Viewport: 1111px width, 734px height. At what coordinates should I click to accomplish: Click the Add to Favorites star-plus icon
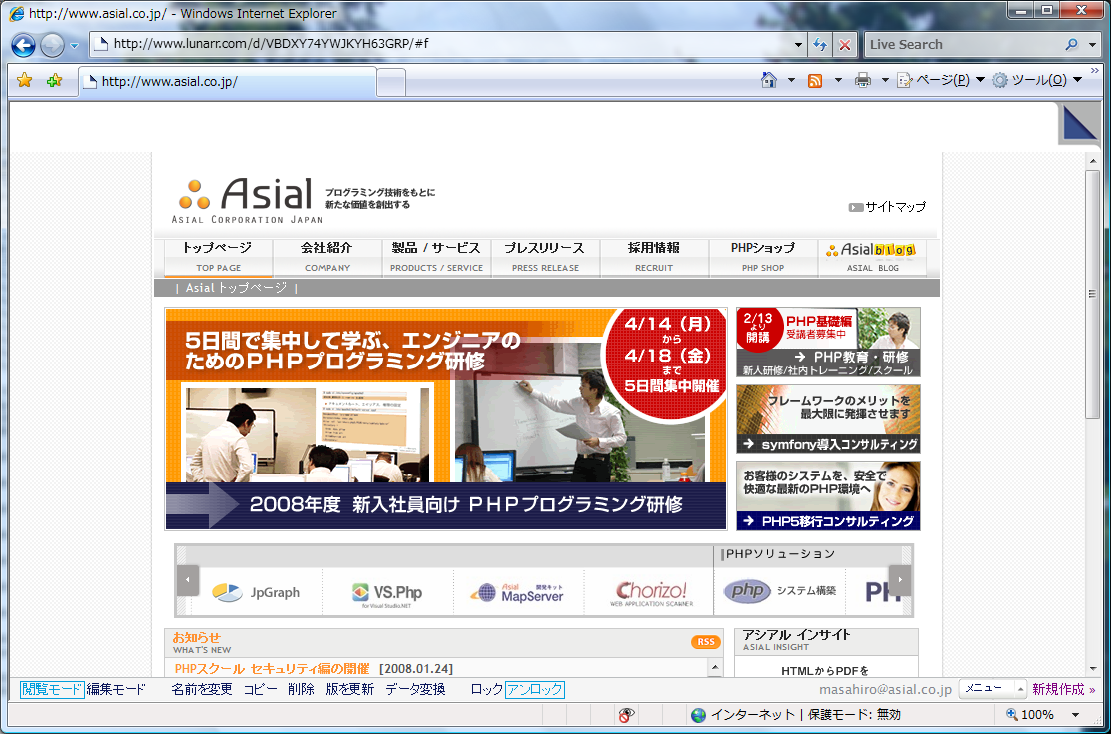[54, 81]
